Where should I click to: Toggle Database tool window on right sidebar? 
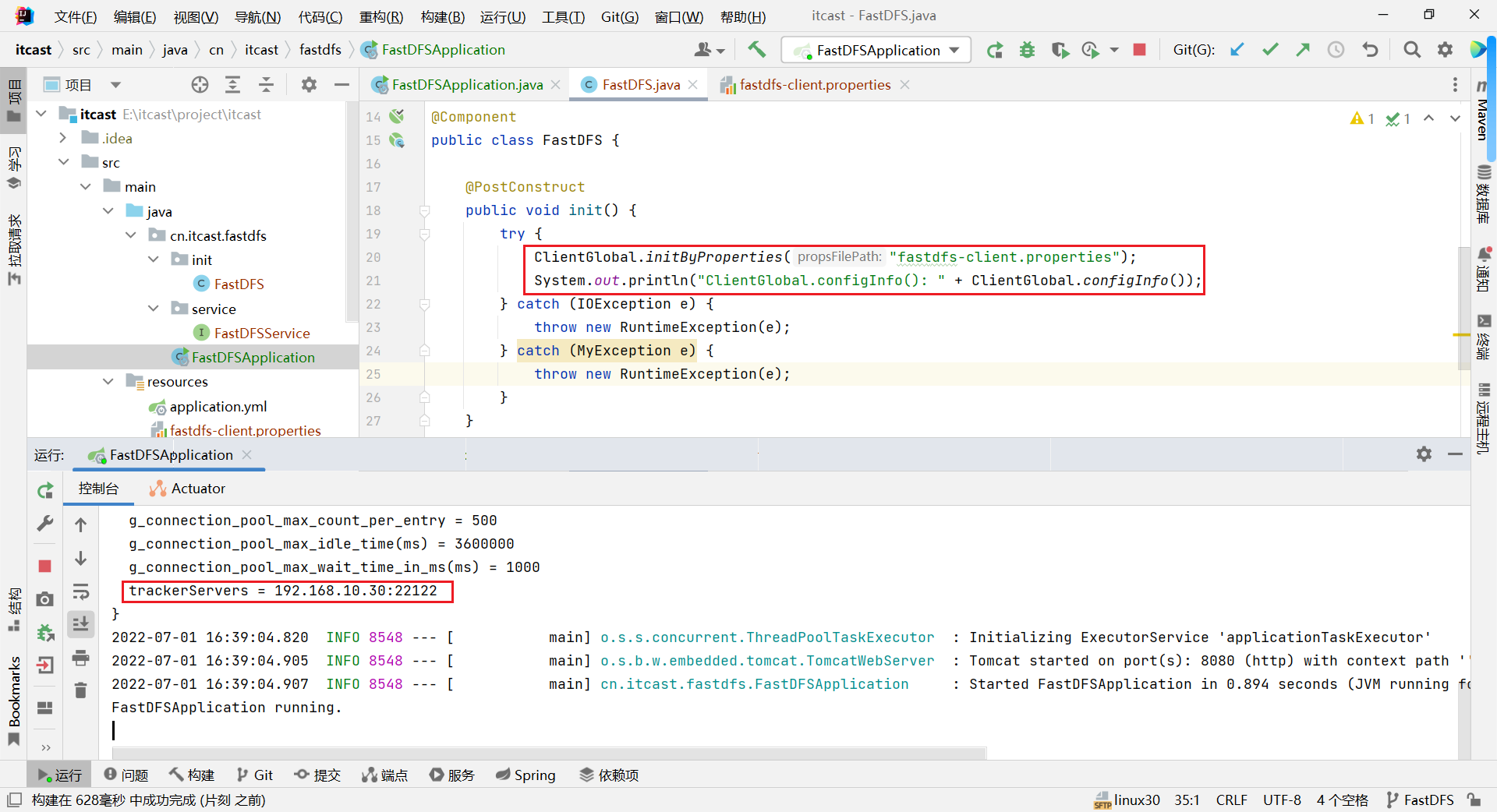1483,194
